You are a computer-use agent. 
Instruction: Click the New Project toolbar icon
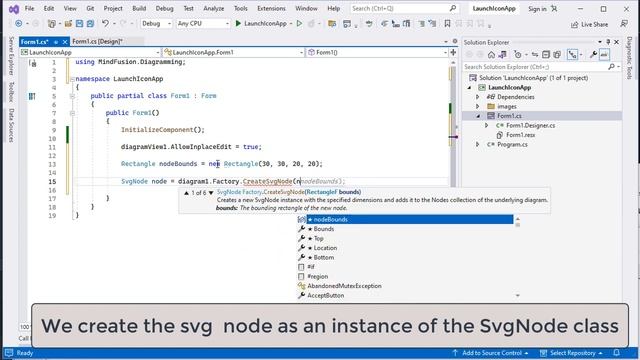(51, 24)
